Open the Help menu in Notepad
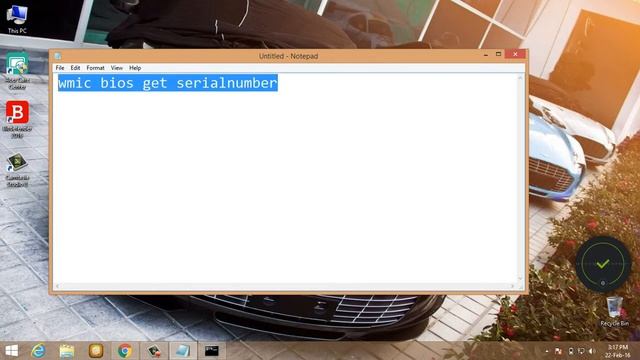The width and height of the screenshot is (640, 360). click(135, 68)
